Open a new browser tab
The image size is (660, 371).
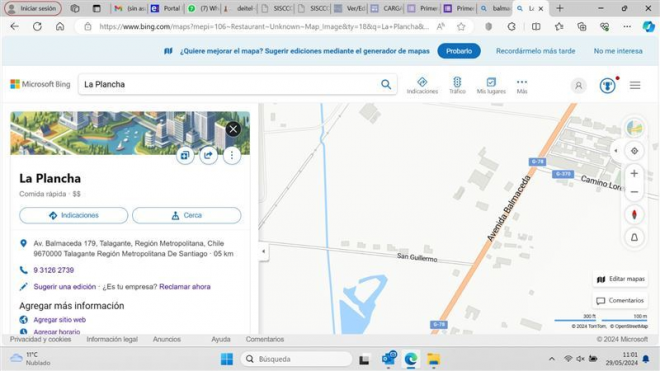(559, 8)
